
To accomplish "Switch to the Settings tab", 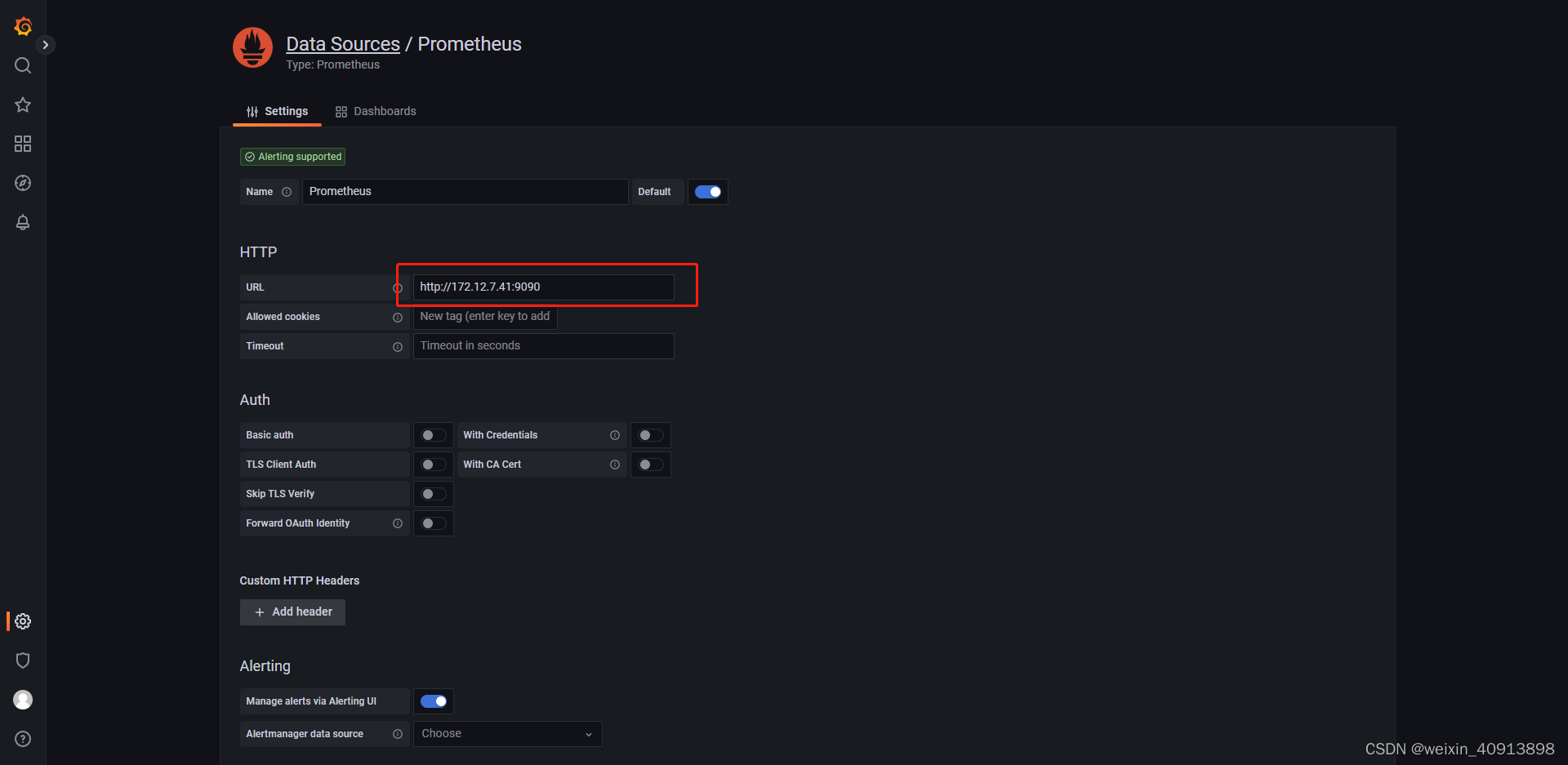I will click(x=278, y=111).
